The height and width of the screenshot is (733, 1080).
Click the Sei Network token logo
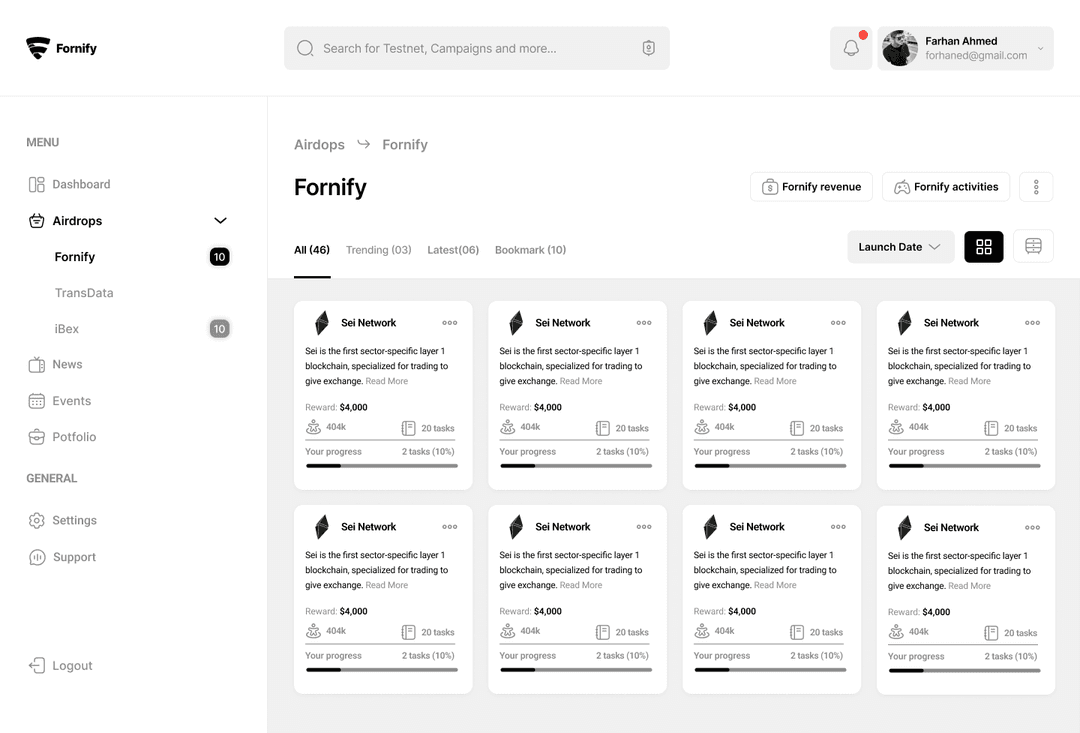pyautogui.click(x=321, y=322)
